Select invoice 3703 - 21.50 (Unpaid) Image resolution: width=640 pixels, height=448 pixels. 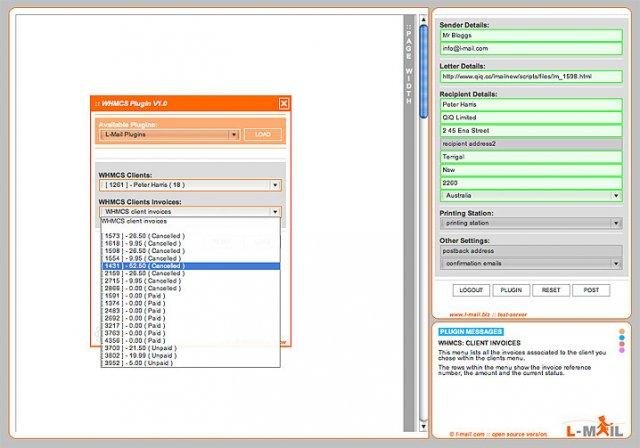190,348
